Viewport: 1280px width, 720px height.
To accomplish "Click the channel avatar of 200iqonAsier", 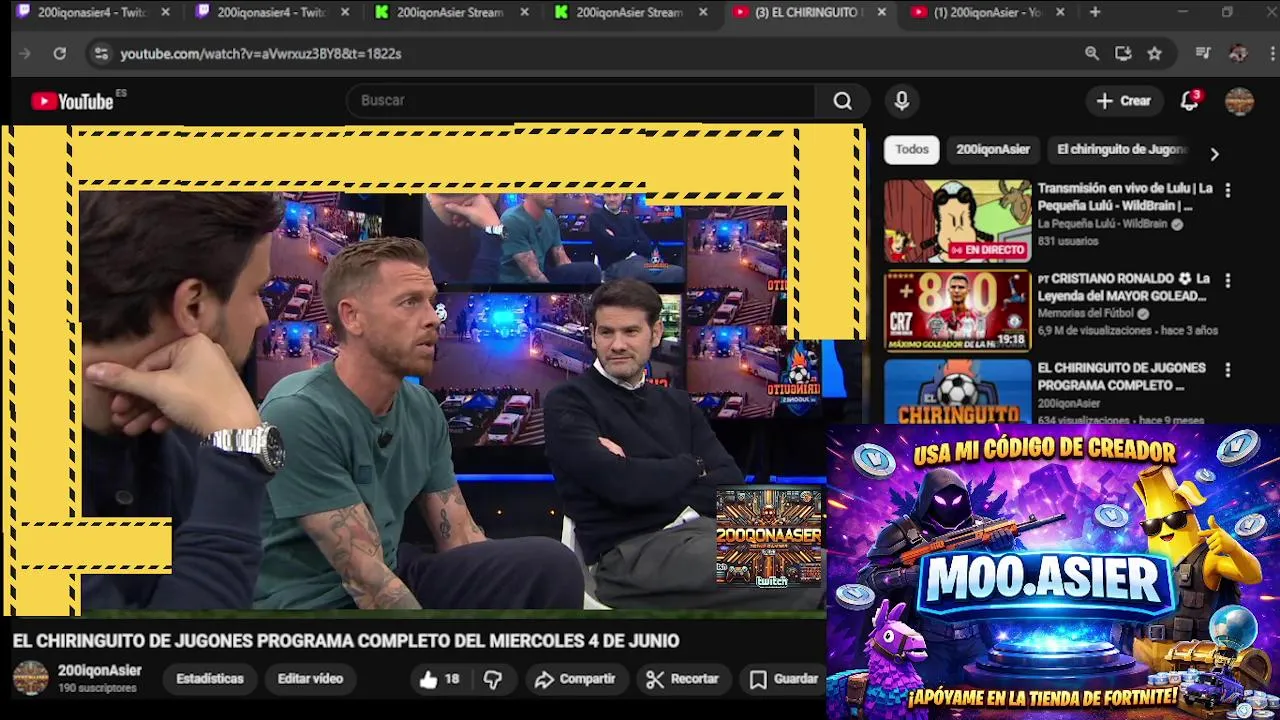I will [x=30, y=678].
